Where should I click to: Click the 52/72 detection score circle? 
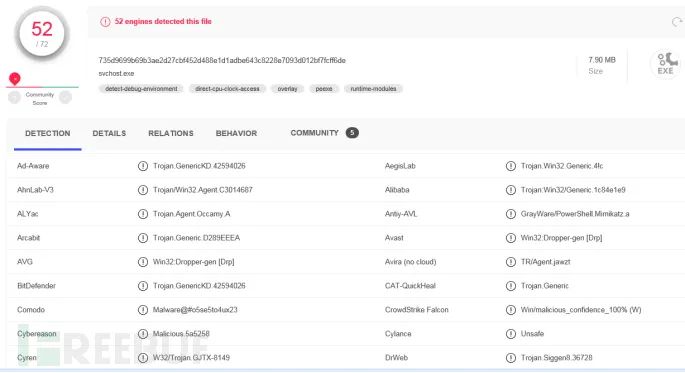pos(42,34)
